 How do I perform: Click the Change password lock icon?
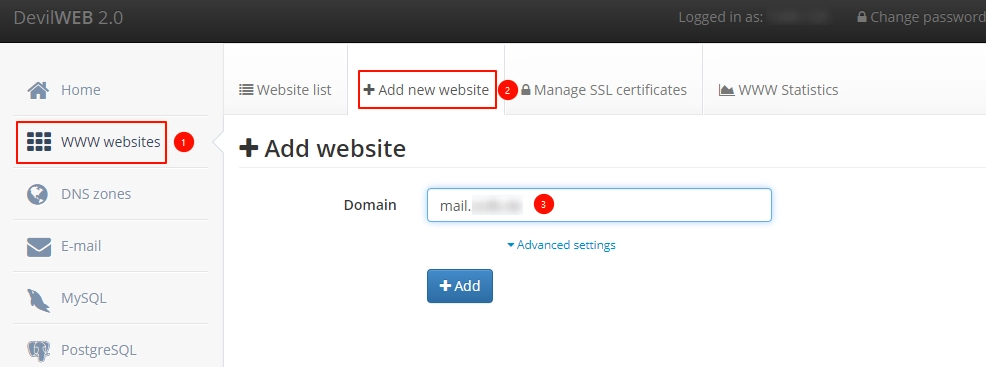pos(861,17)
